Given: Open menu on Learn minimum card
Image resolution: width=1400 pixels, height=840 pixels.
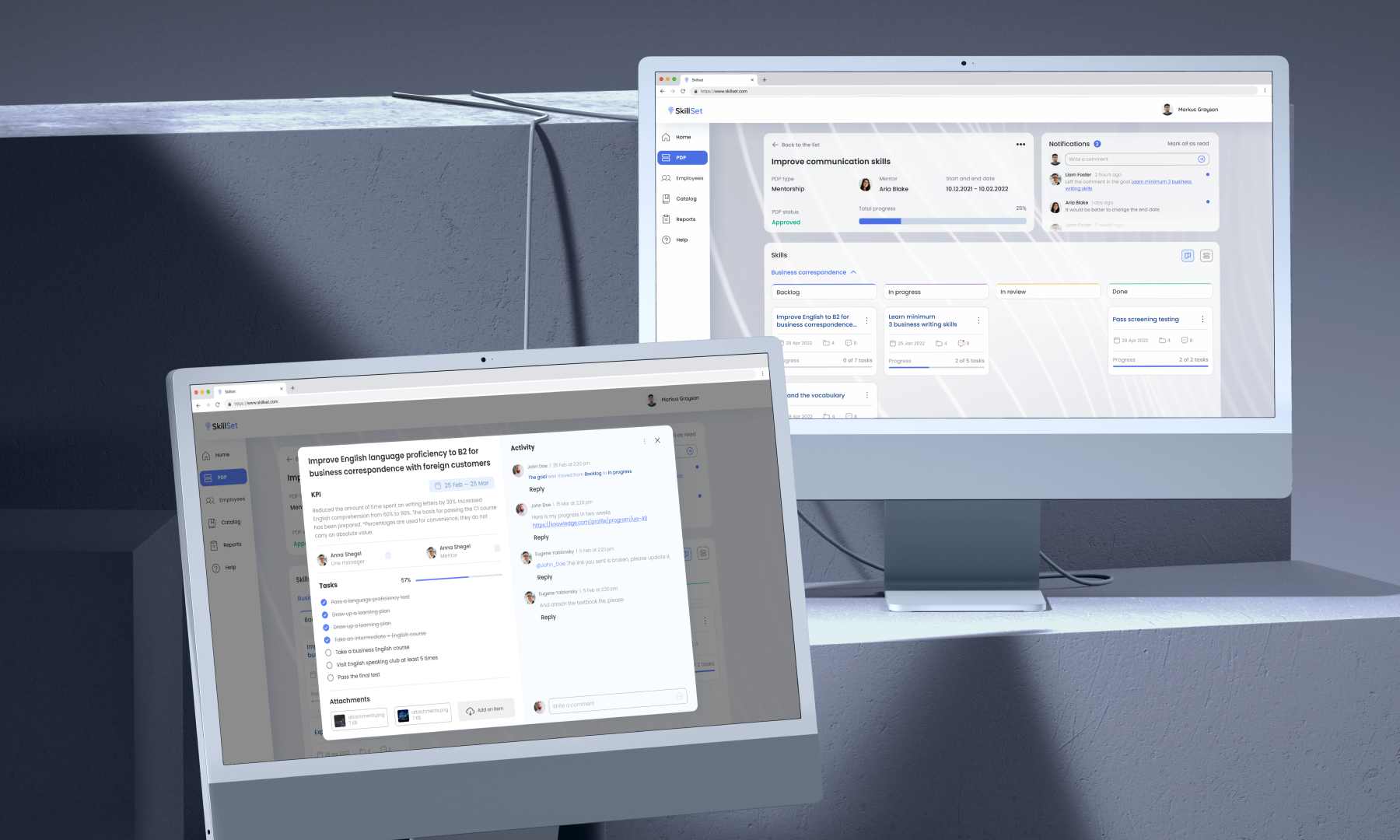Looking at the screenshot, I should (x=978, y=320).
